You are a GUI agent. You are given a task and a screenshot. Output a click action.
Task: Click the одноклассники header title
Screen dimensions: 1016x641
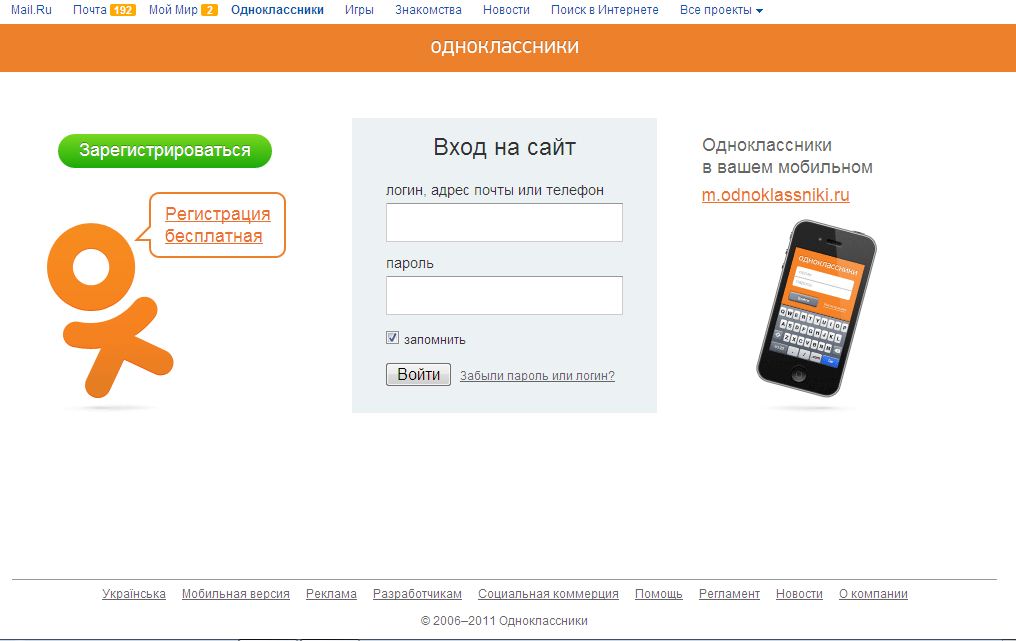[505, 47]
